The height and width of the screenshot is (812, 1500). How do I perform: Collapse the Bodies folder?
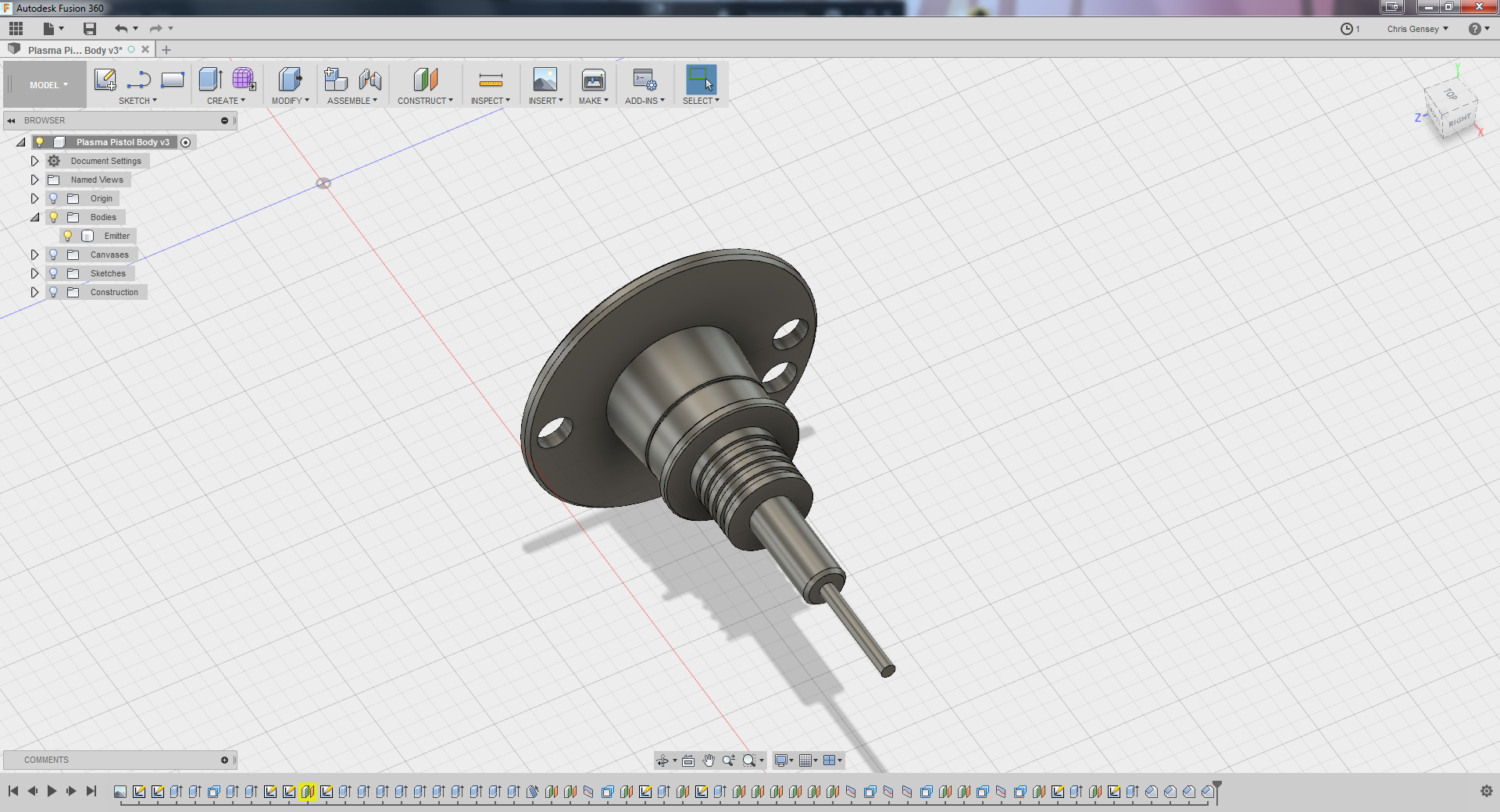click(34, 217)
